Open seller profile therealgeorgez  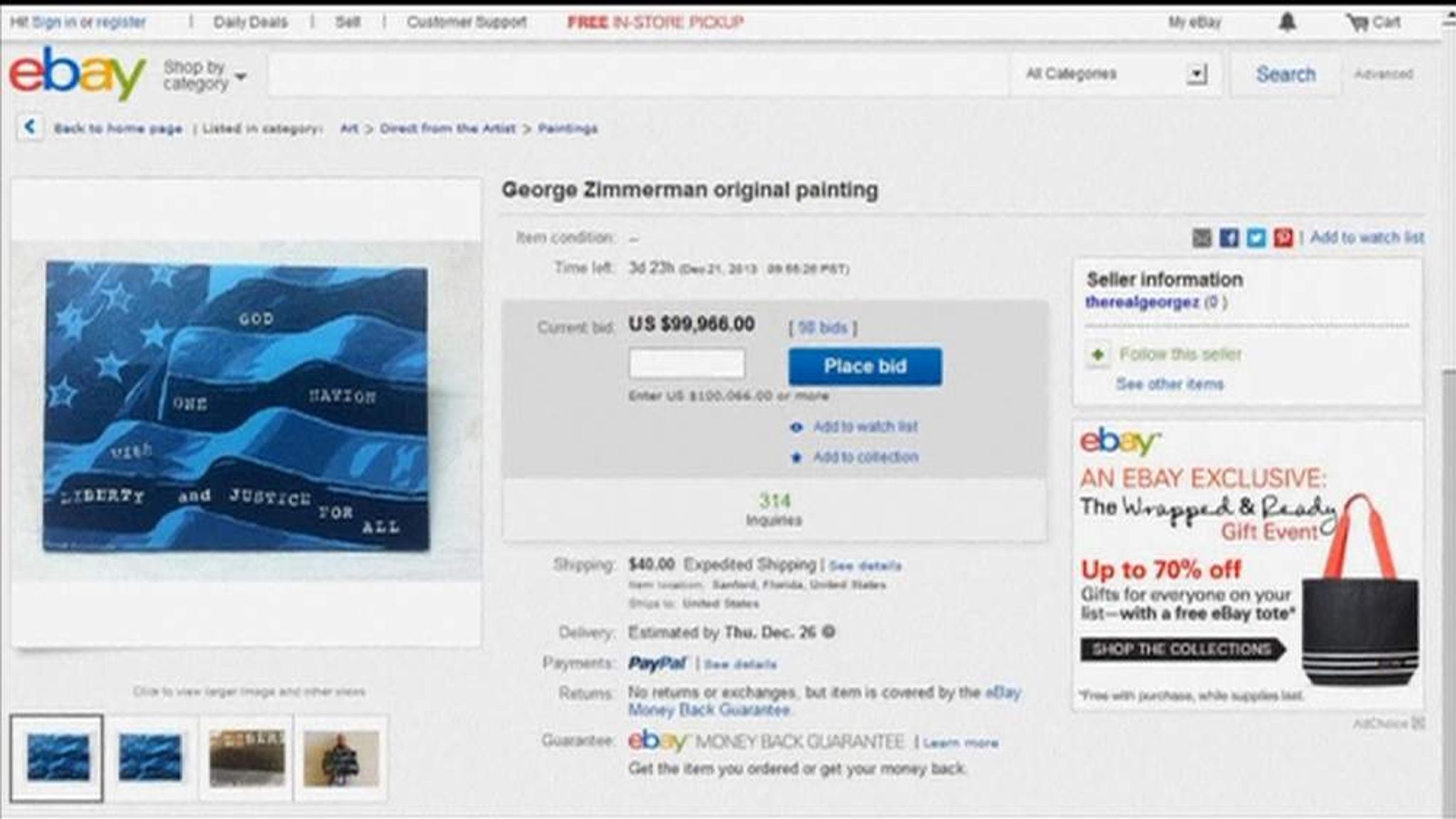[1142, 302]
